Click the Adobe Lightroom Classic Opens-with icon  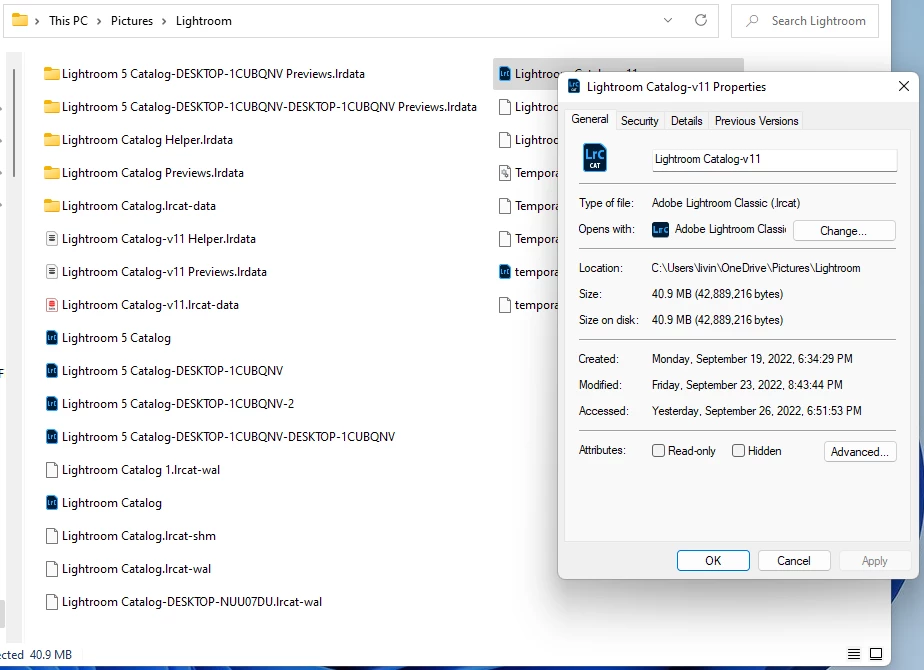660,229
